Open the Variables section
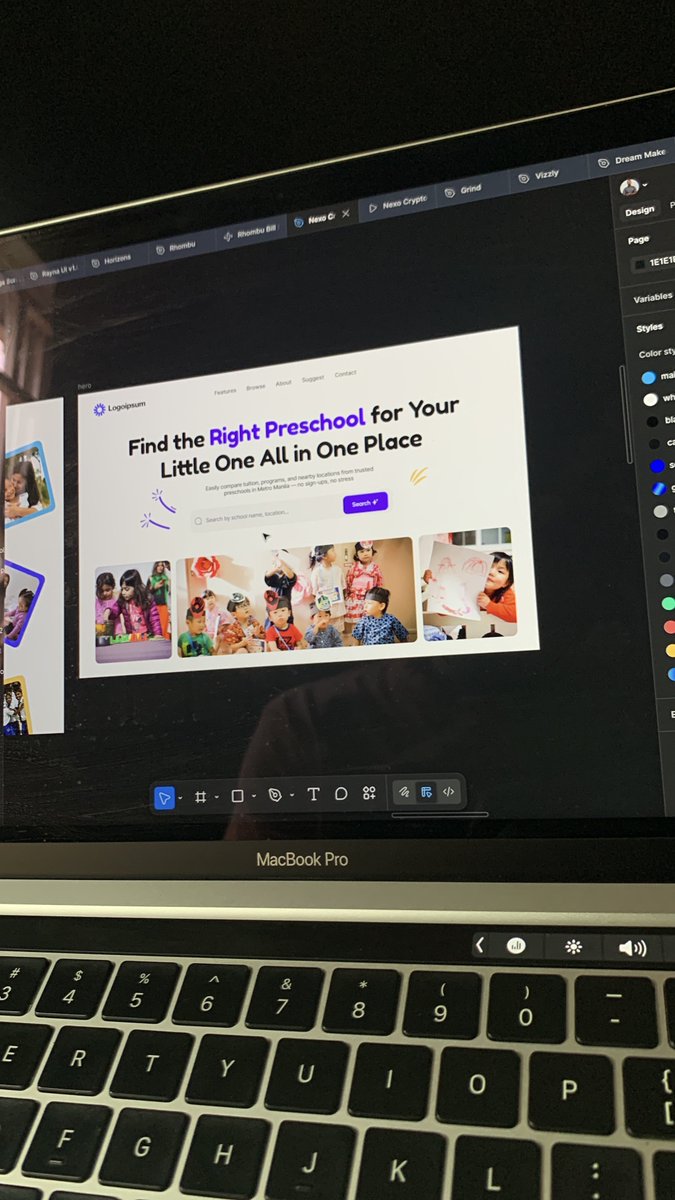The image size is (675, 1200). (653, 298)
